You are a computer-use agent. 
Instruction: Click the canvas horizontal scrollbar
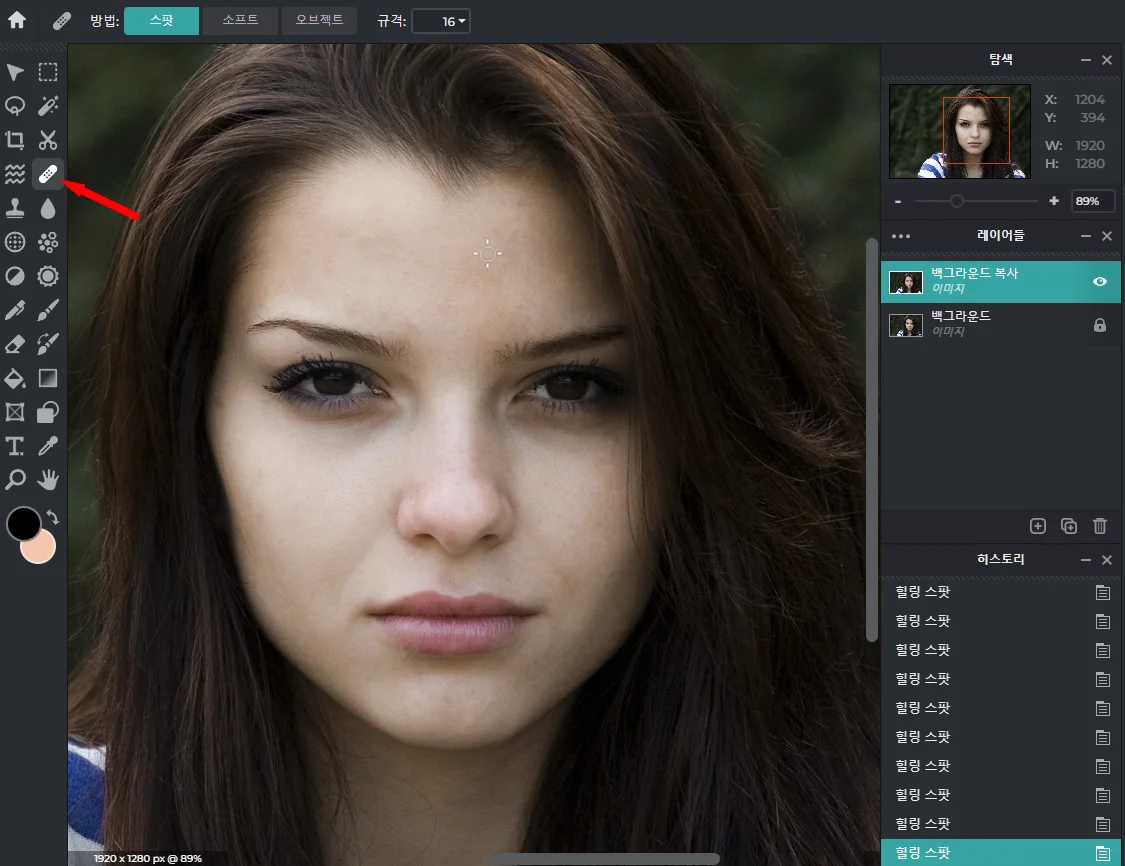coord(604,859)
